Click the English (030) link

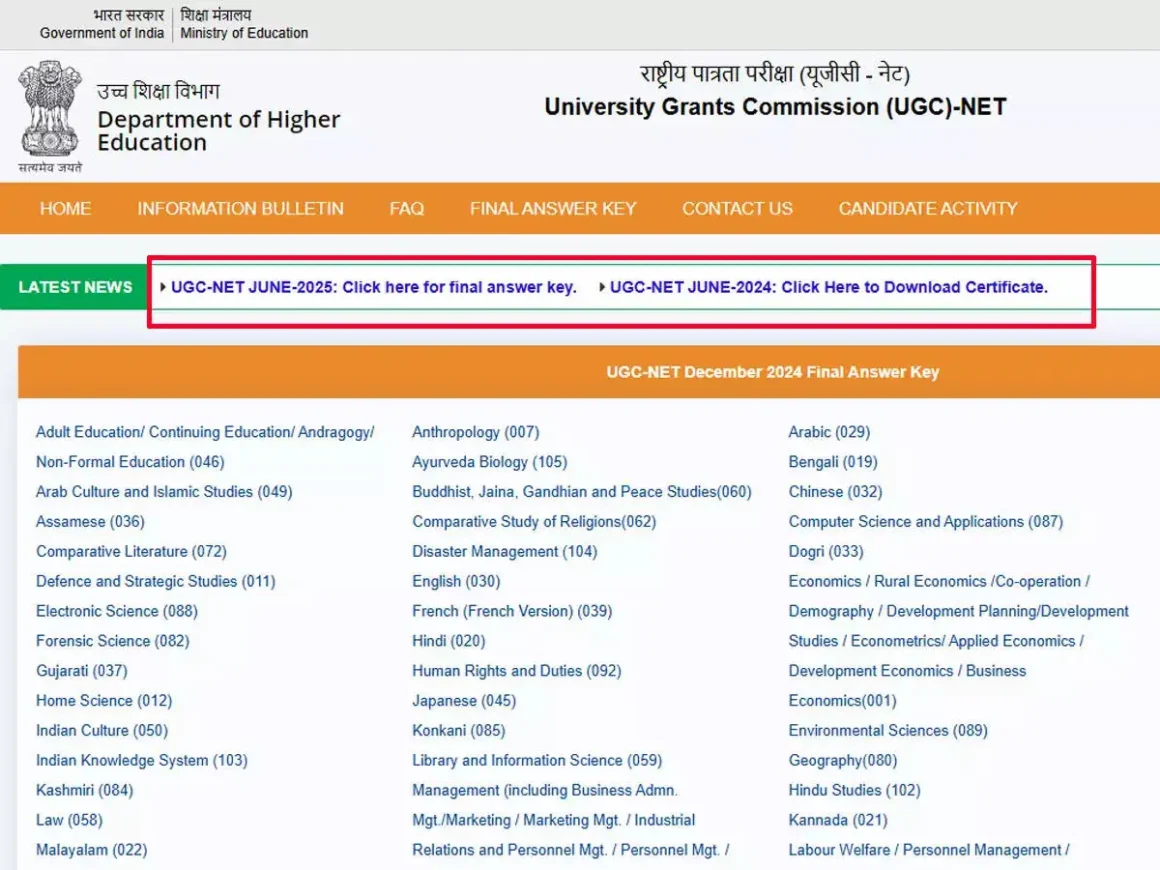click(x=456, y=581)
